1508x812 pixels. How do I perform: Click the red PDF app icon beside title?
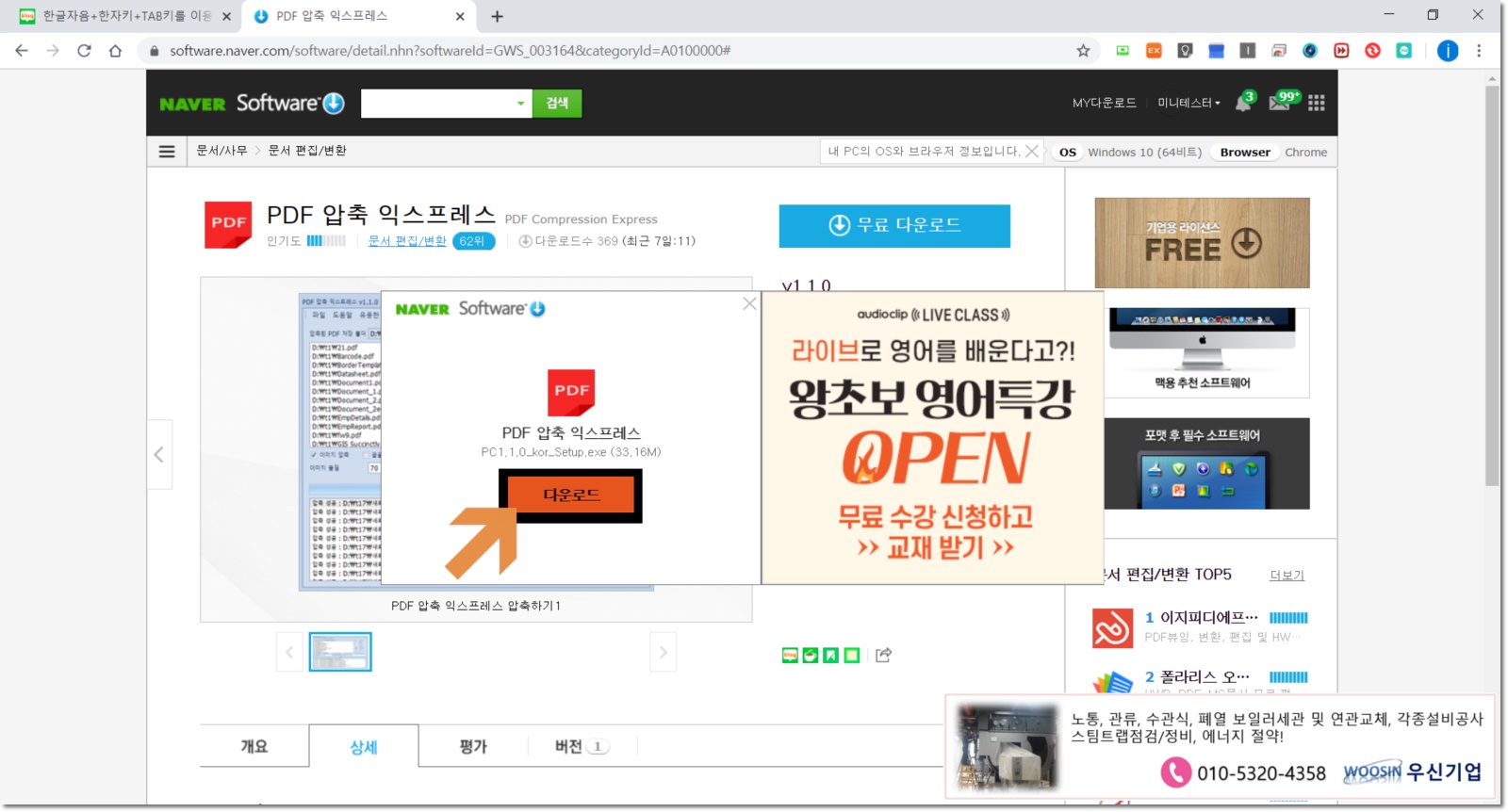(228, 224)
